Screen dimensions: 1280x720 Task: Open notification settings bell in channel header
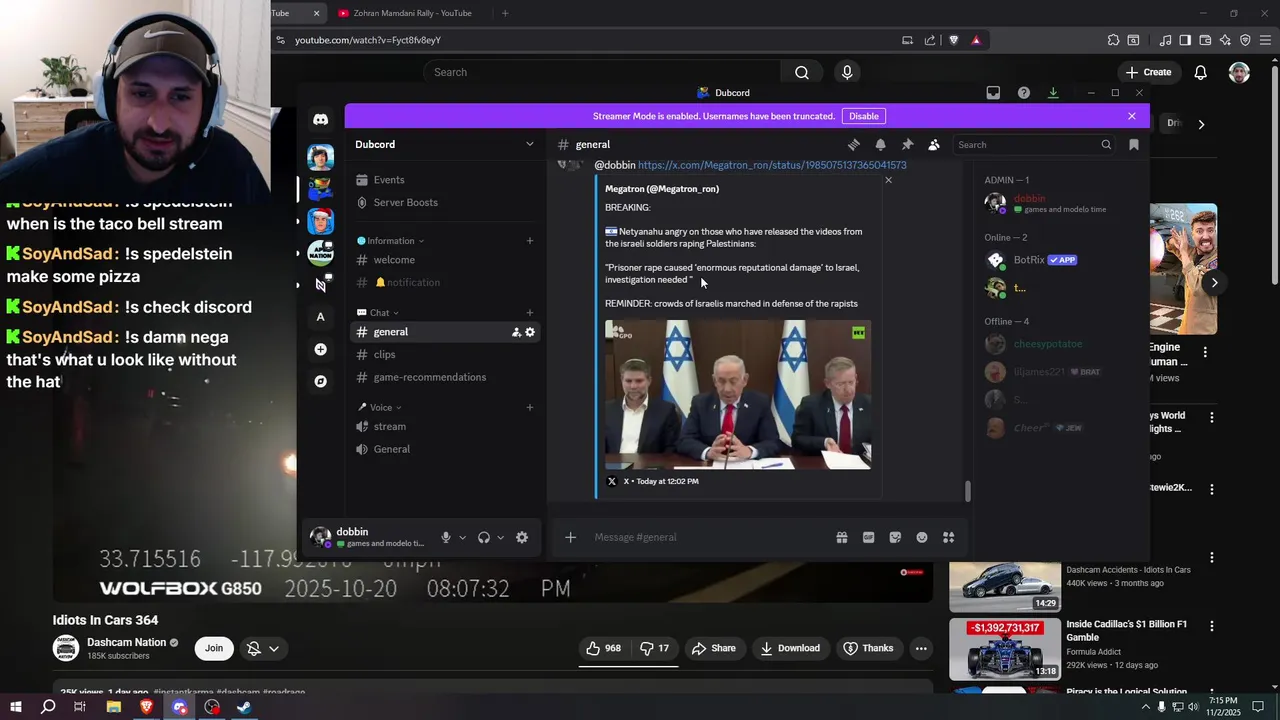(880, 145)
